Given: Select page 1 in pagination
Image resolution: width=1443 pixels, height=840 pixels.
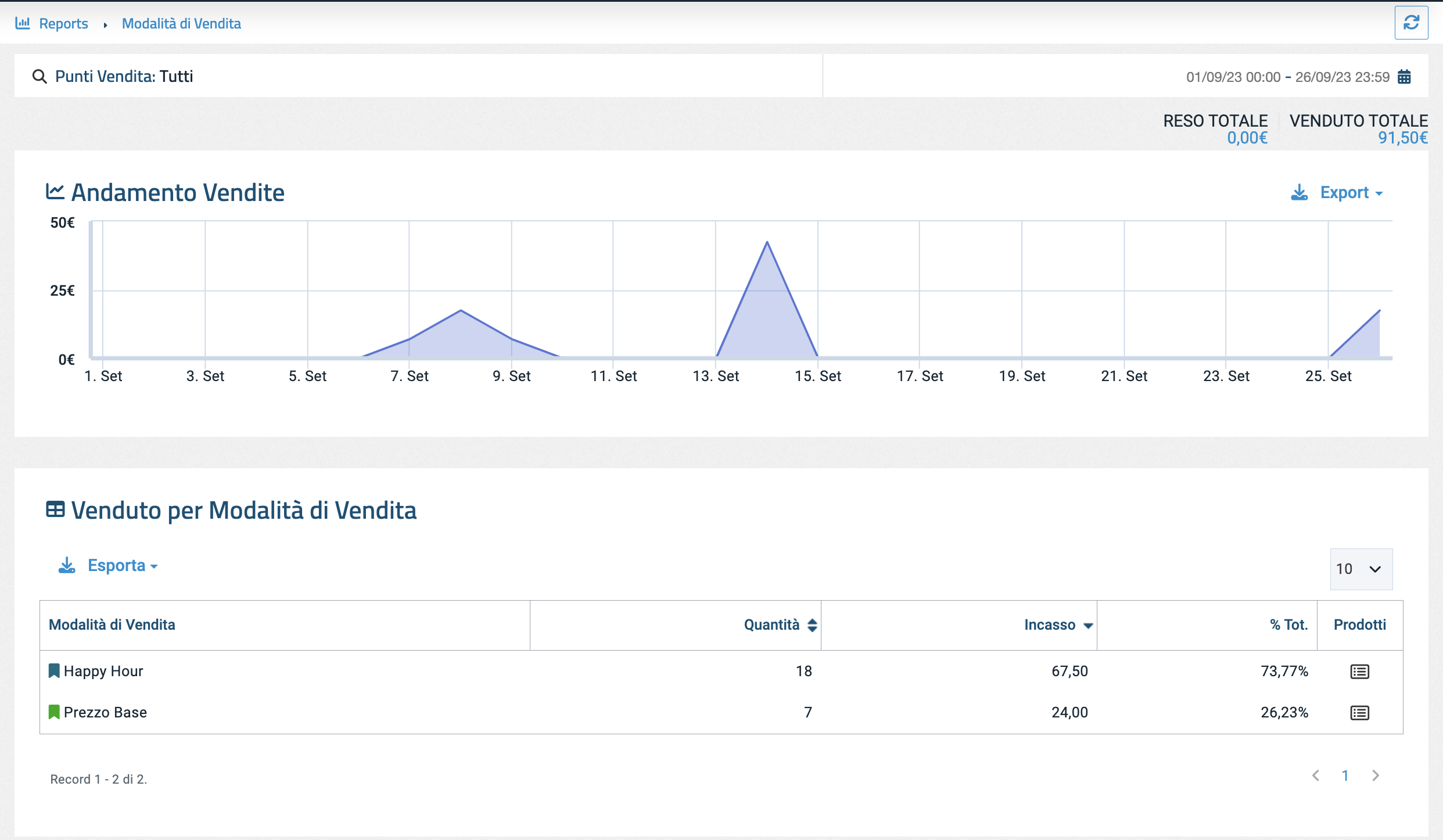Looking at the screenshot, I should pos(1345,776).
